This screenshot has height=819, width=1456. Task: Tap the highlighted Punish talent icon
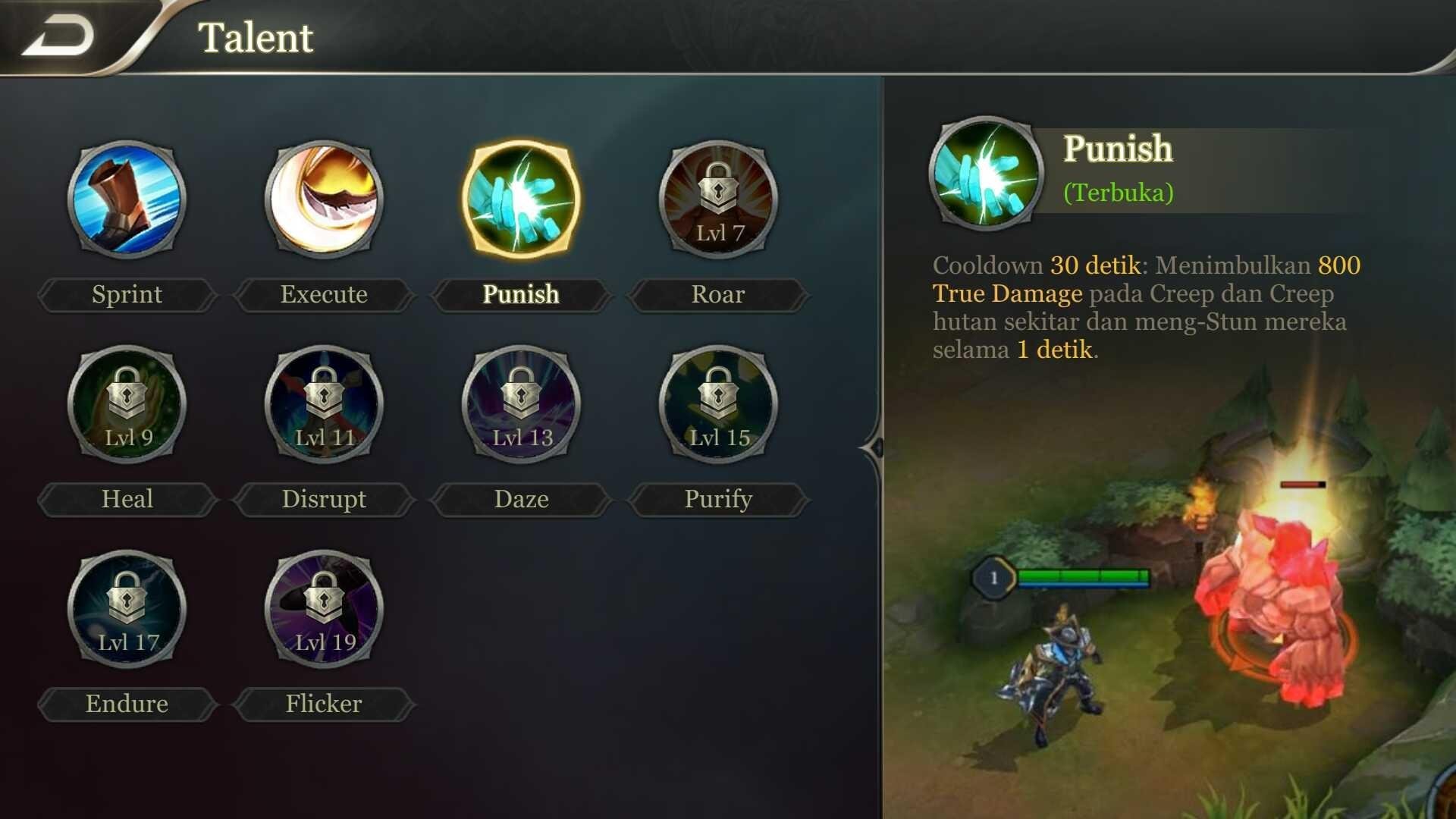pyautogui.click(x=521, y=199)
